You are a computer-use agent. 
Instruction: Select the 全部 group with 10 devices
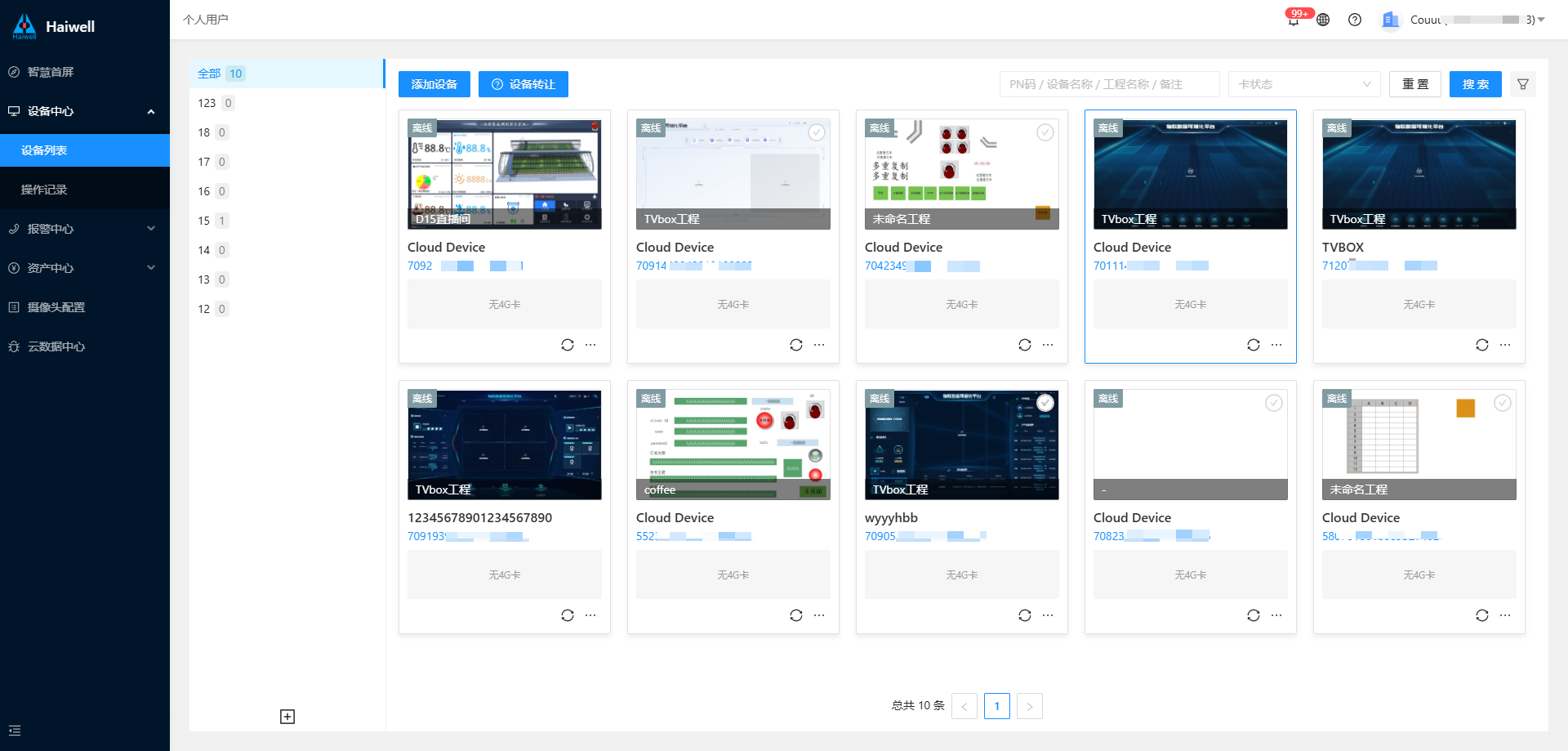(220, 74)
